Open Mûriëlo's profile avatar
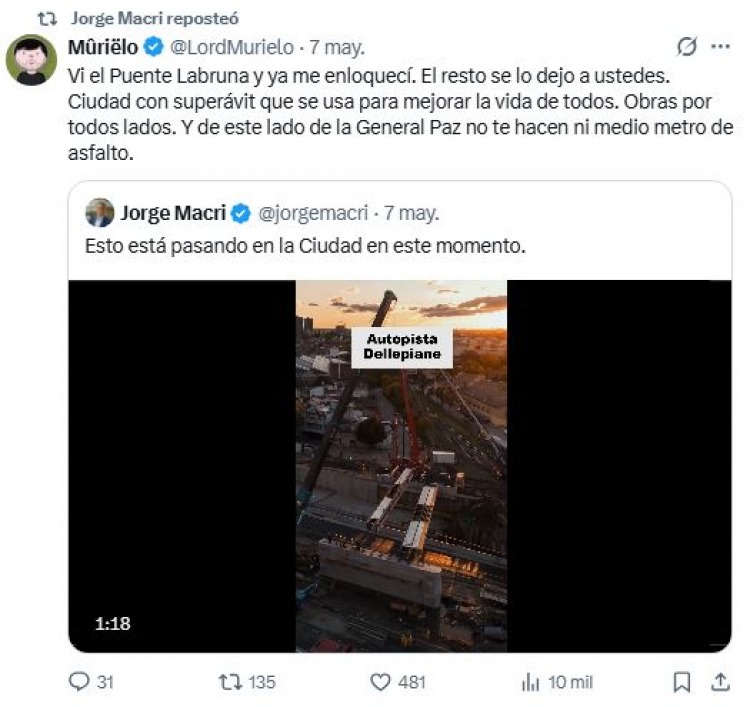This screenshot has width=750, height=707. (x=31, y=60)
